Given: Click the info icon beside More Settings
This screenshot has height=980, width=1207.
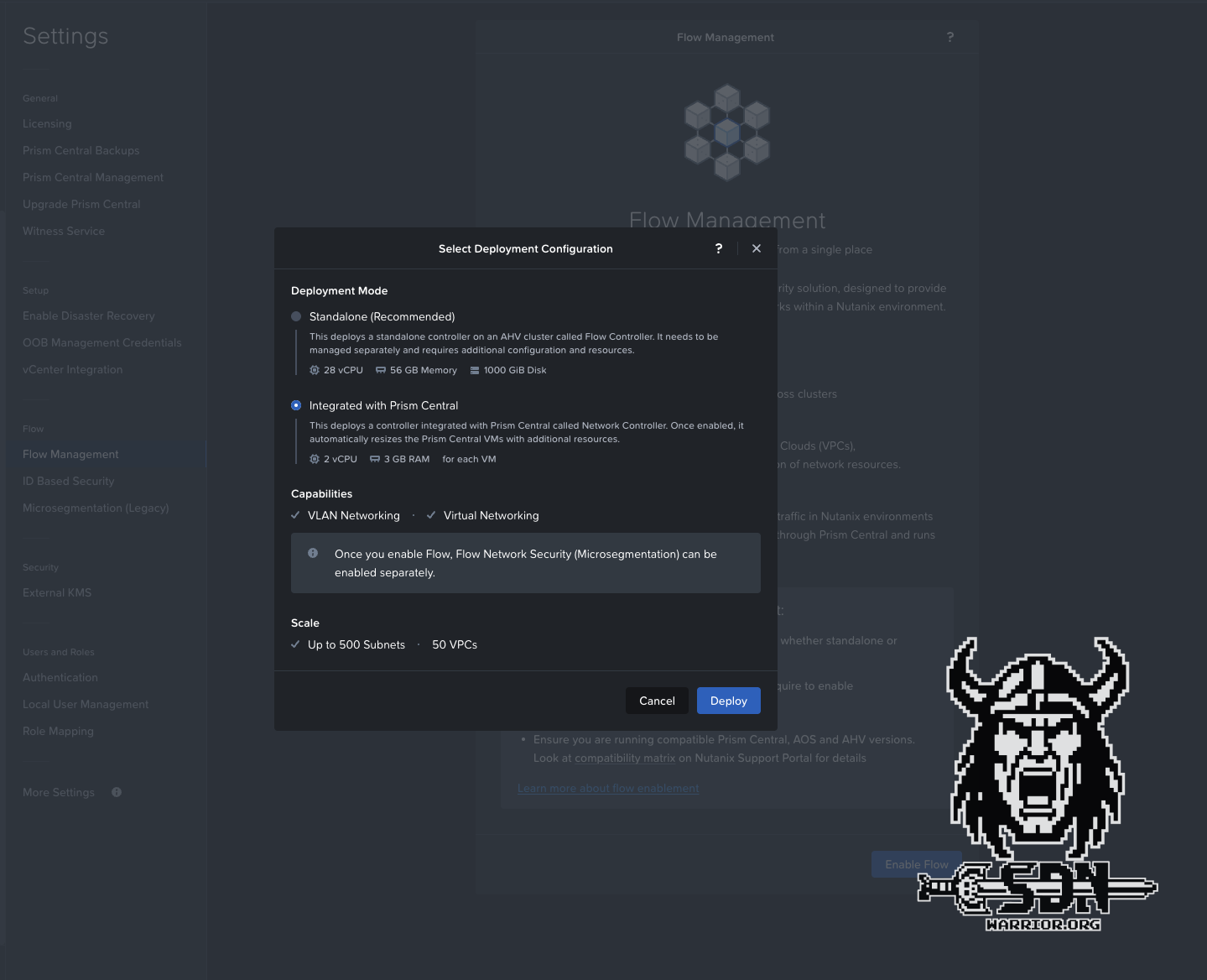Looking at the screenshot, I should click(116, 792).
